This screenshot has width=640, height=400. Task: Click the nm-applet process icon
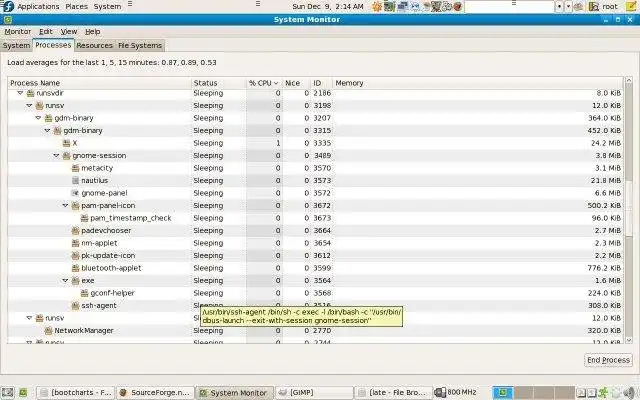76,243
